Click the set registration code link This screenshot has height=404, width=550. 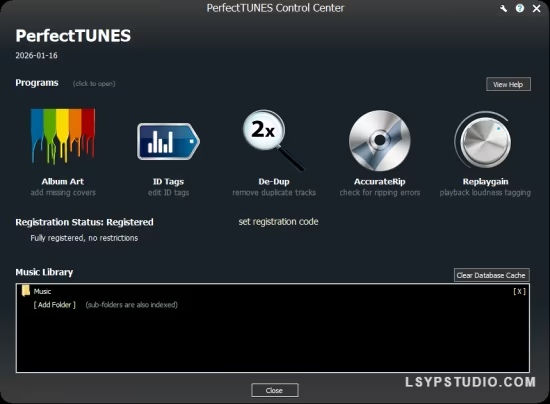279,222
